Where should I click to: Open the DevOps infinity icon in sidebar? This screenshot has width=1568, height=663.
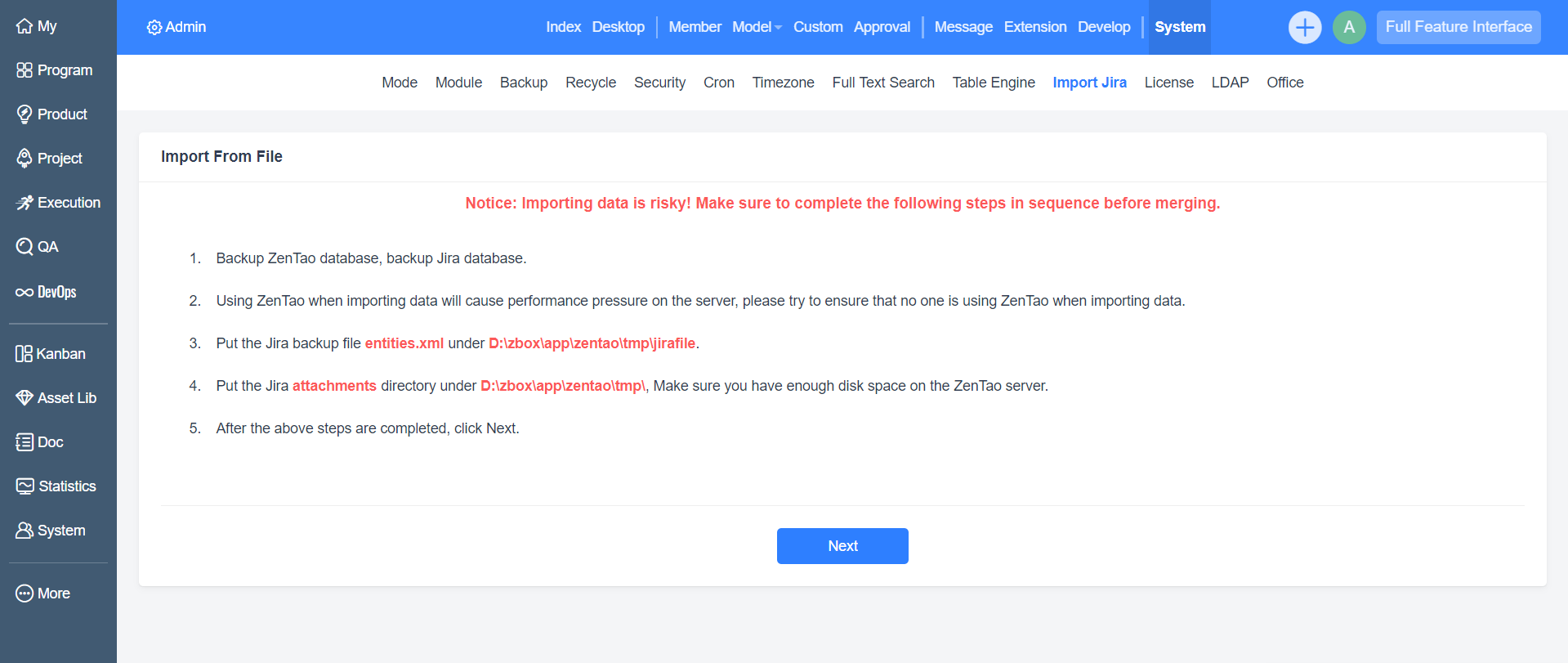(x=25, y=293)
